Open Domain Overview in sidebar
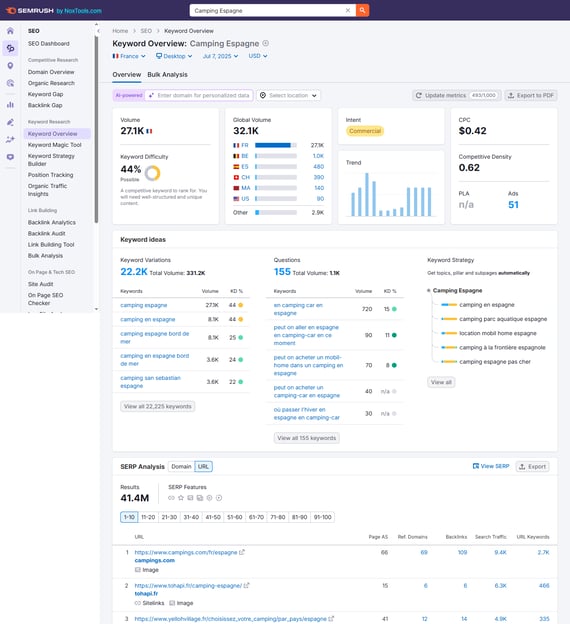Viewport: 570px width, 624px height. (51, 72)
